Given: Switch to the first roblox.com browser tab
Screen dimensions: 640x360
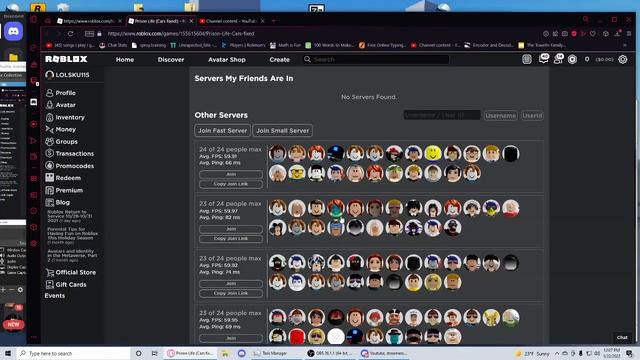Looking at the screenshot, I should point(89,21).
